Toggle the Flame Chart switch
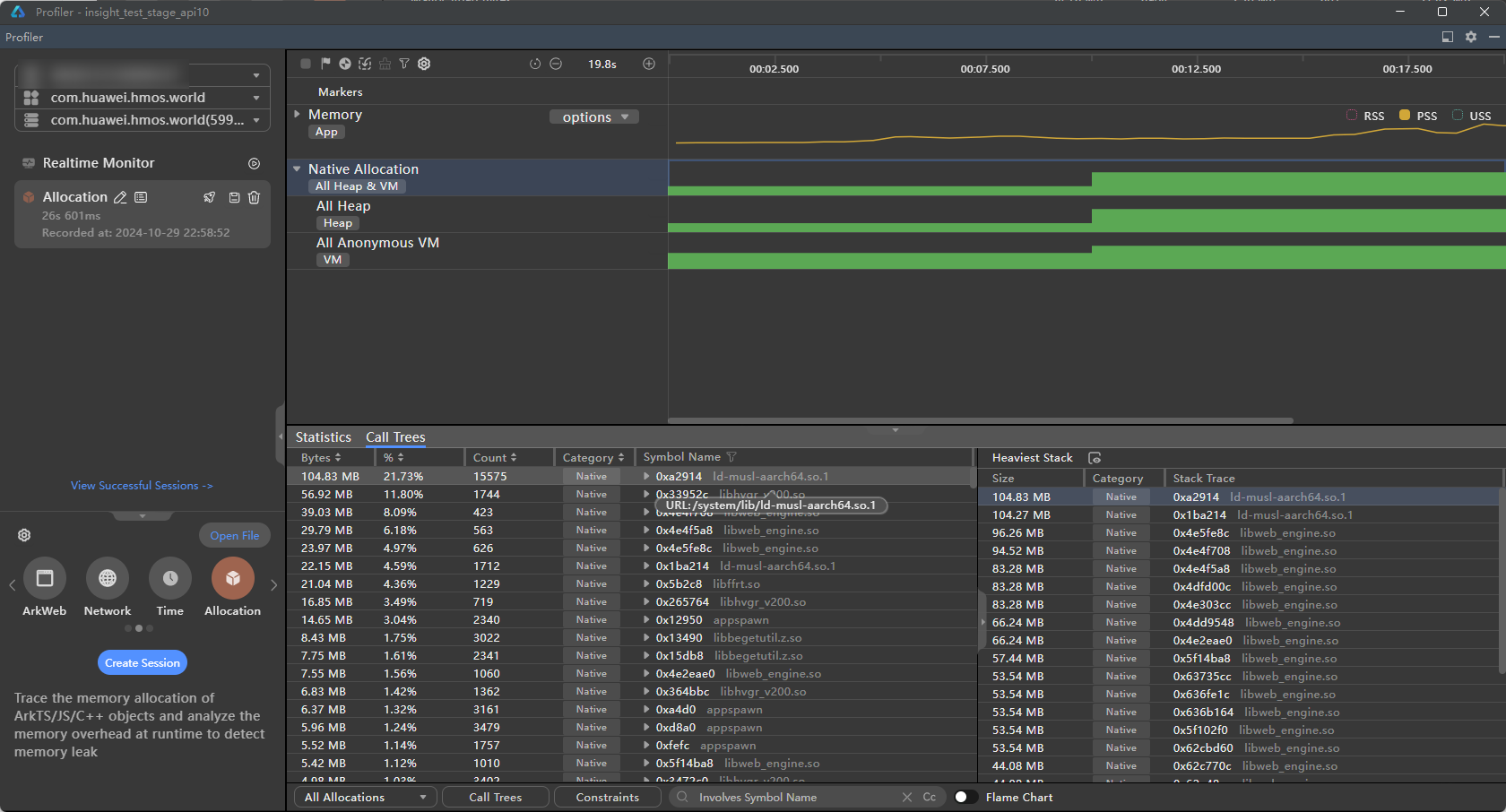The height and width of the screenshot is (812, 1506). pyautogui.click(x=965, y=797)
